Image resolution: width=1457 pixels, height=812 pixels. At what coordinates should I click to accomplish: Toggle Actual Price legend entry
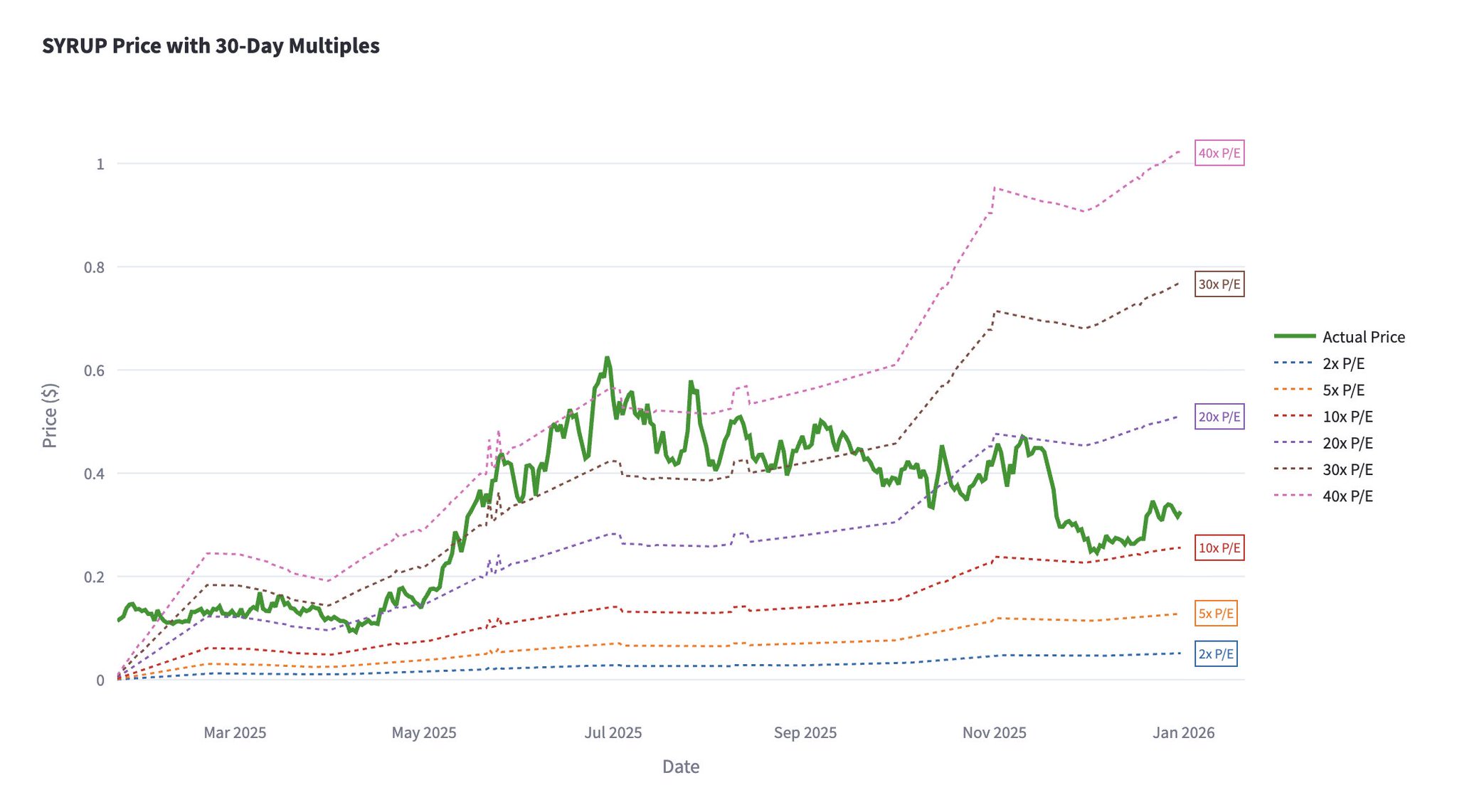(1362, 337)
